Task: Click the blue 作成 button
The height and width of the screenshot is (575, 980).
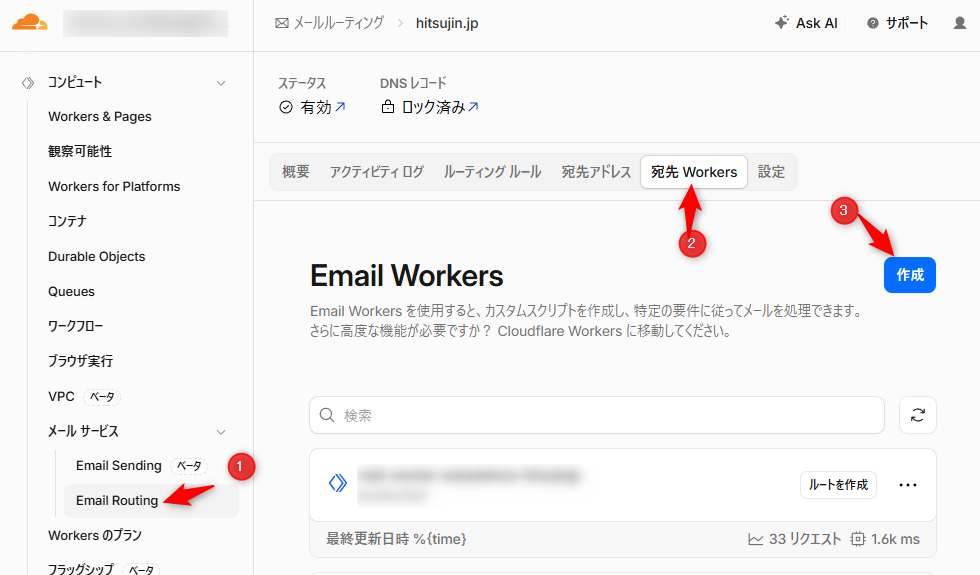Action: click(909, 275)
